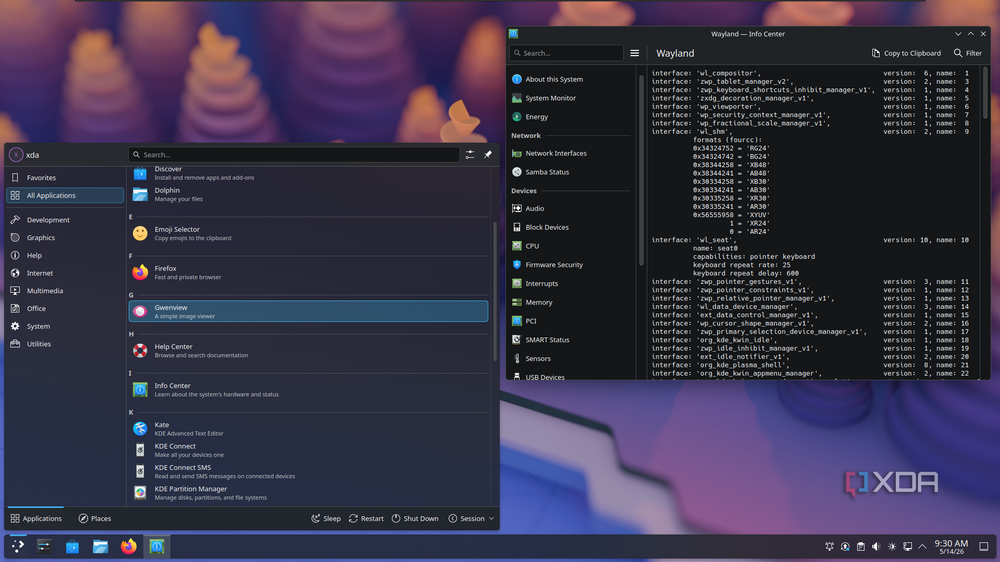Open Kate text editor entry

pyautogui.click(x=308, y=429)
